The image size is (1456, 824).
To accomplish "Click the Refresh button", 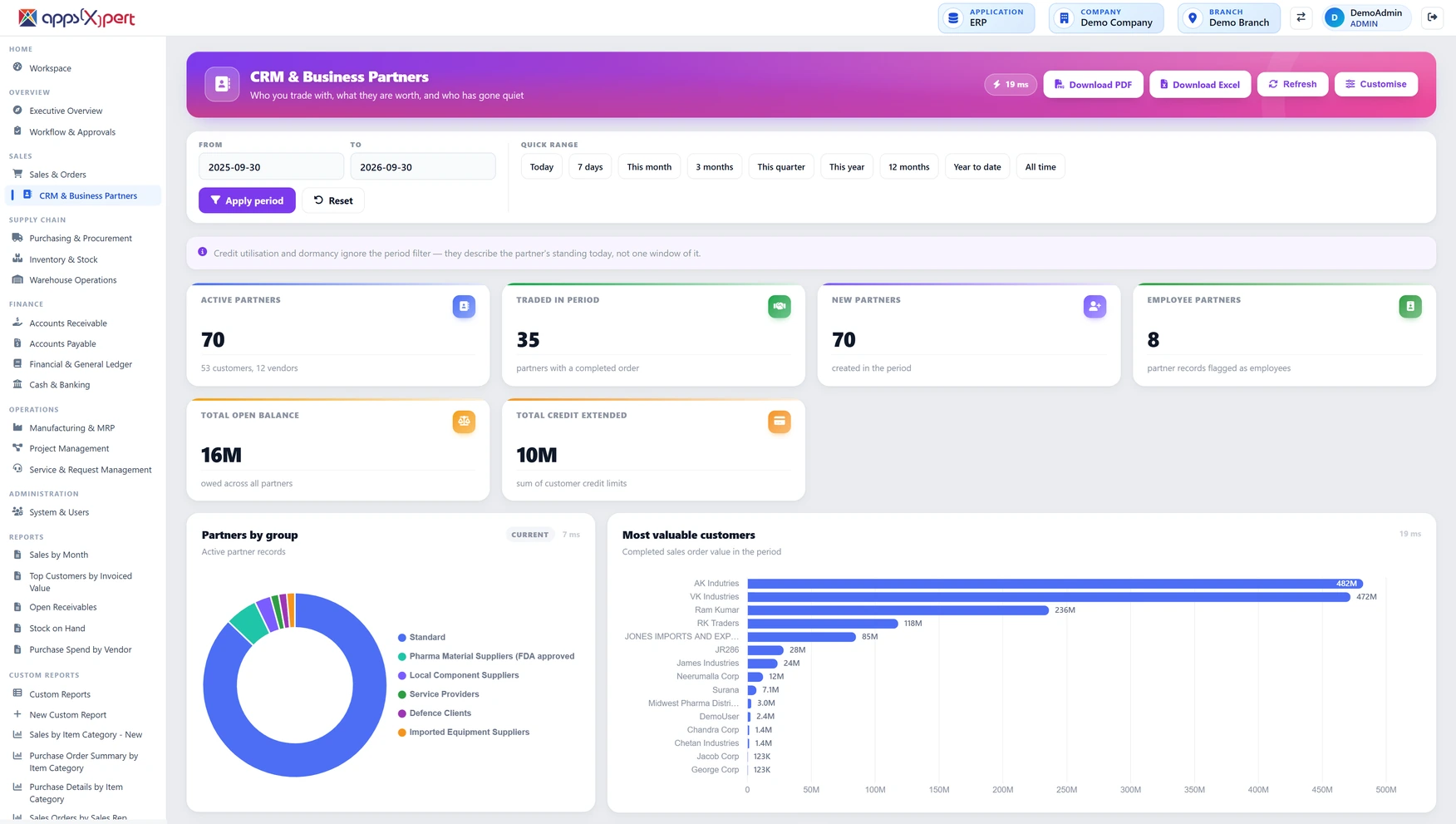I will (1292, 84).
